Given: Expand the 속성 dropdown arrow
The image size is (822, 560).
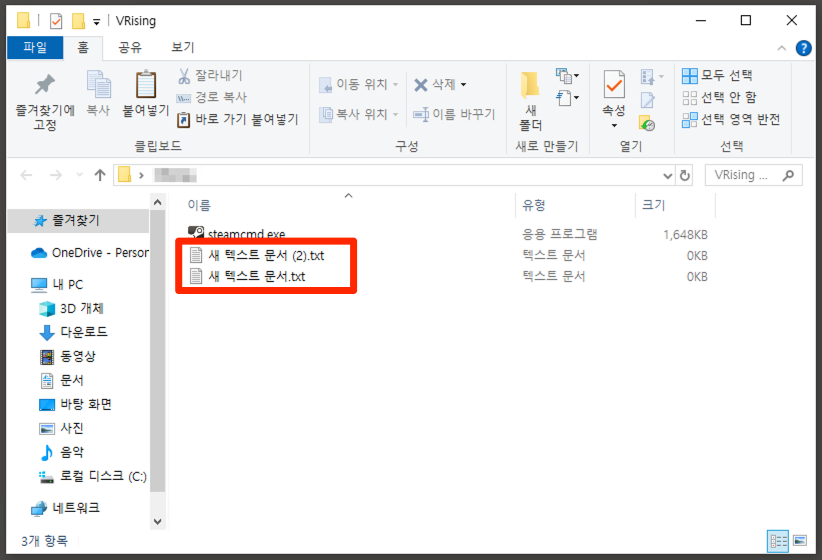Looking at the screenshot, I should click(x=614, y=125).
